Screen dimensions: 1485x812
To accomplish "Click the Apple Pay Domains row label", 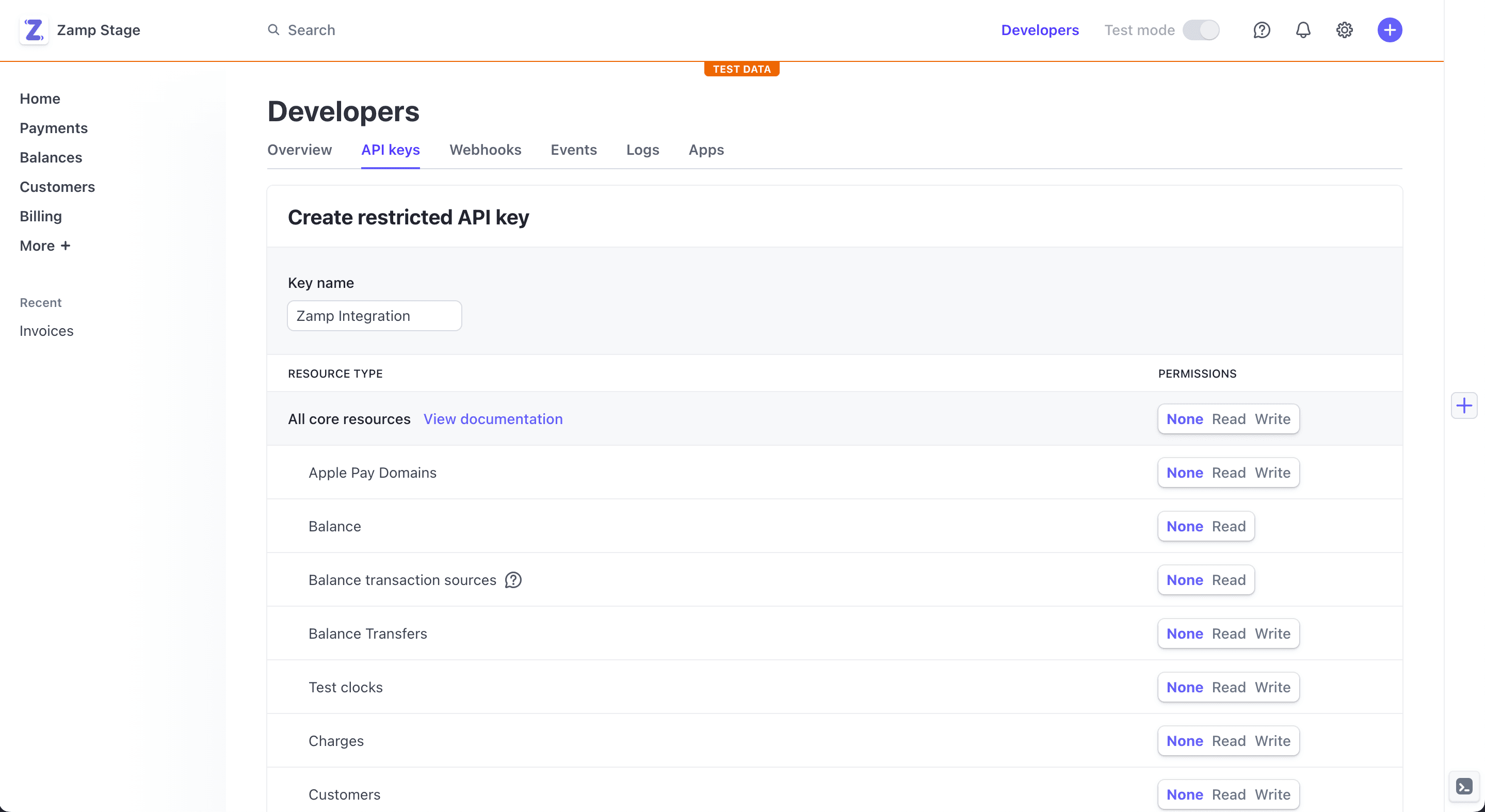I will [x=373, y=473].
